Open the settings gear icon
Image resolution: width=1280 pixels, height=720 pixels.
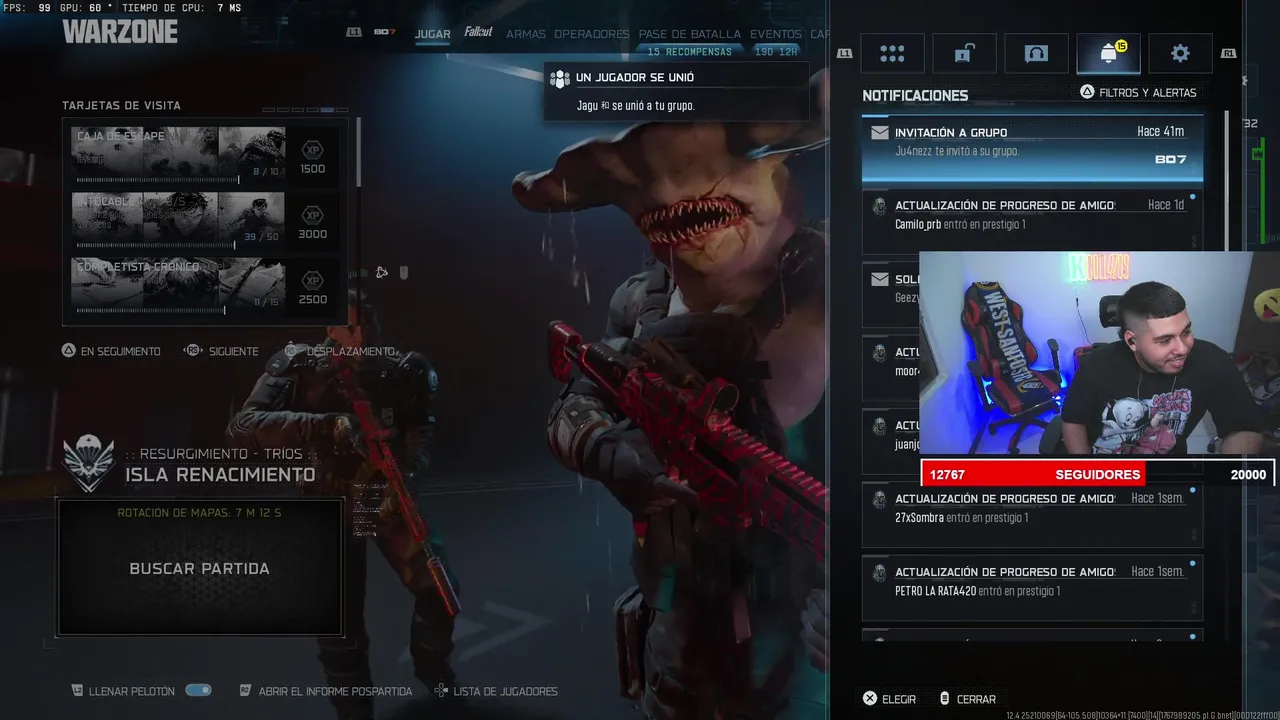(1180, 54)
